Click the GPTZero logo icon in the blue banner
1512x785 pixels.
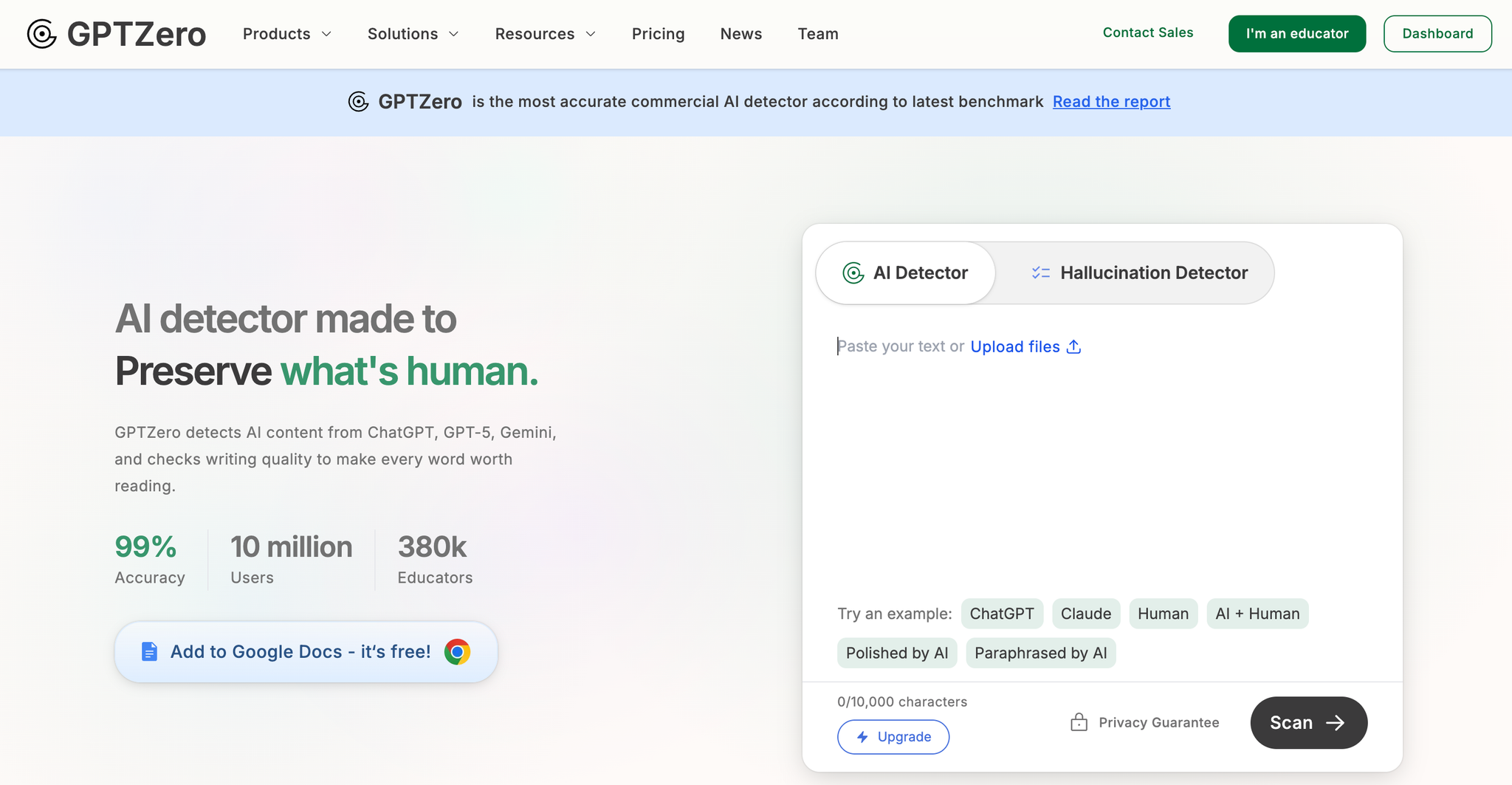point(358,102)
